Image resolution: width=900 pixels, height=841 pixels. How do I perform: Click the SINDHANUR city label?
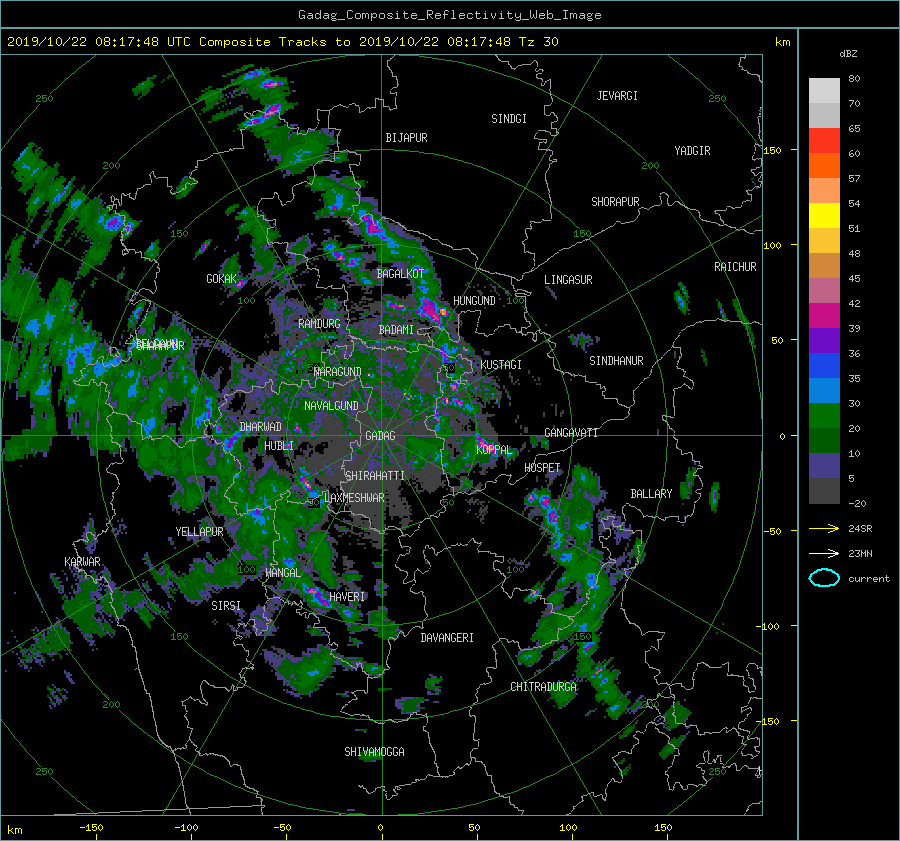pos(616,361)
